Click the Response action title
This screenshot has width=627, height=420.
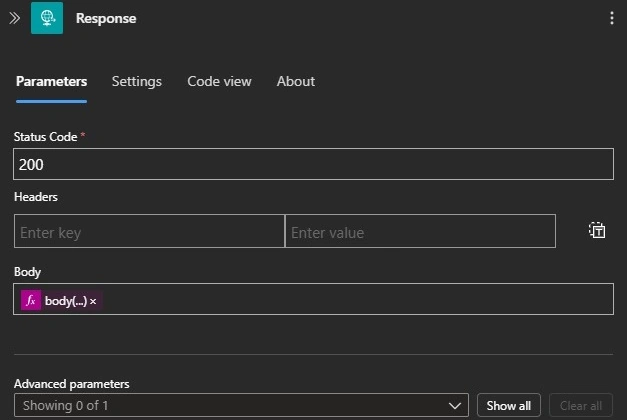point(106,18)
